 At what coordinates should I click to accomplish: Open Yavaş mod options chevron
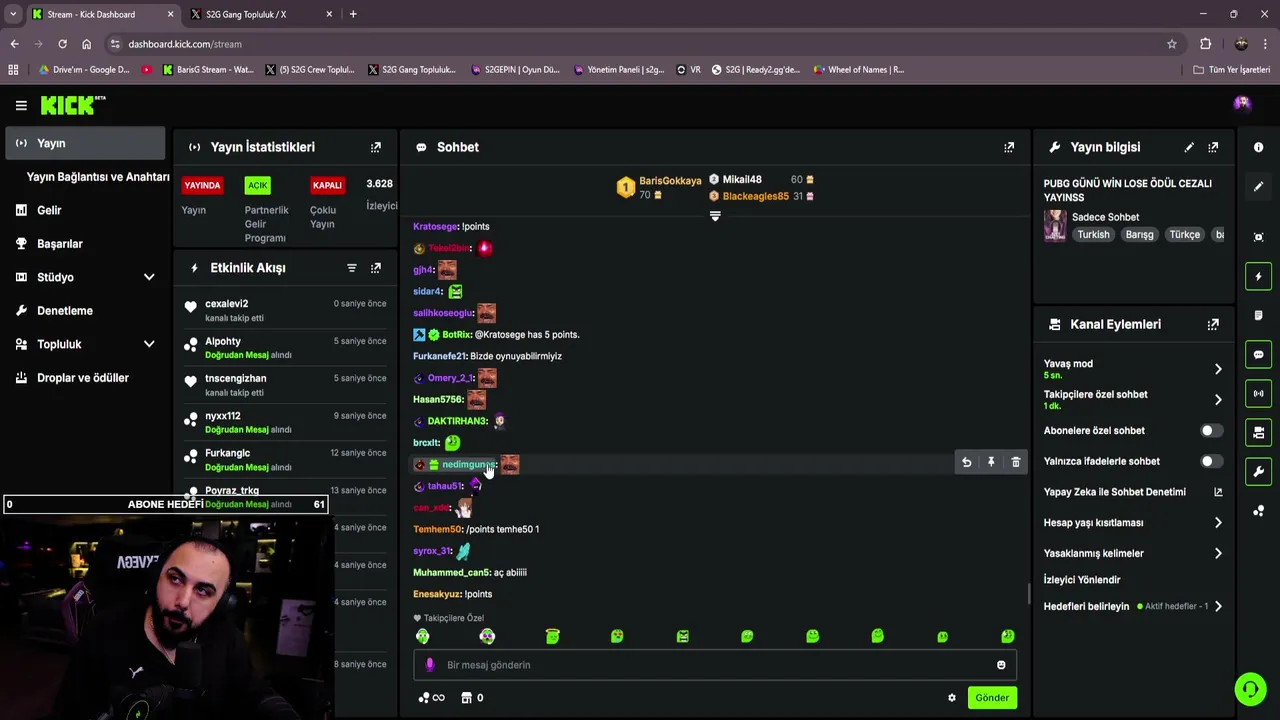[x=1217, y=369]
